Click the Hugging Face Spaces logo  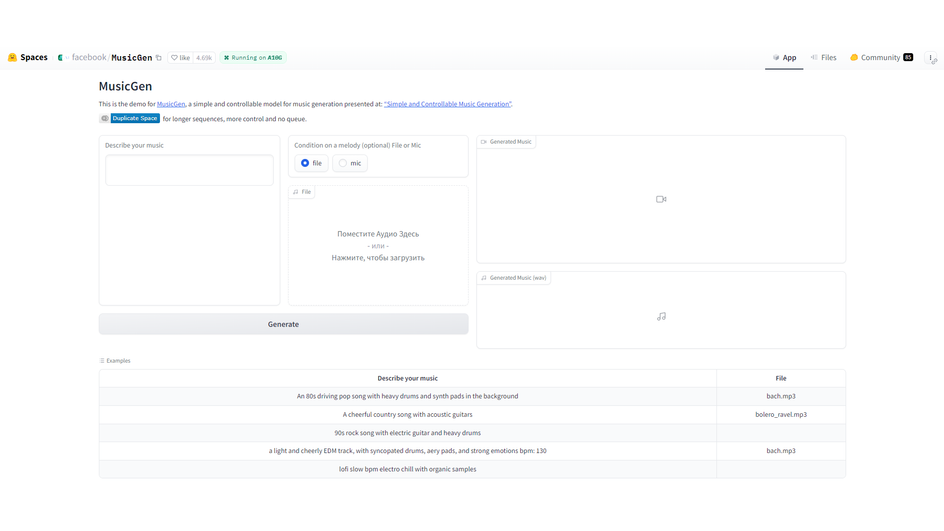pyautogui.click(x=12, y=58)
